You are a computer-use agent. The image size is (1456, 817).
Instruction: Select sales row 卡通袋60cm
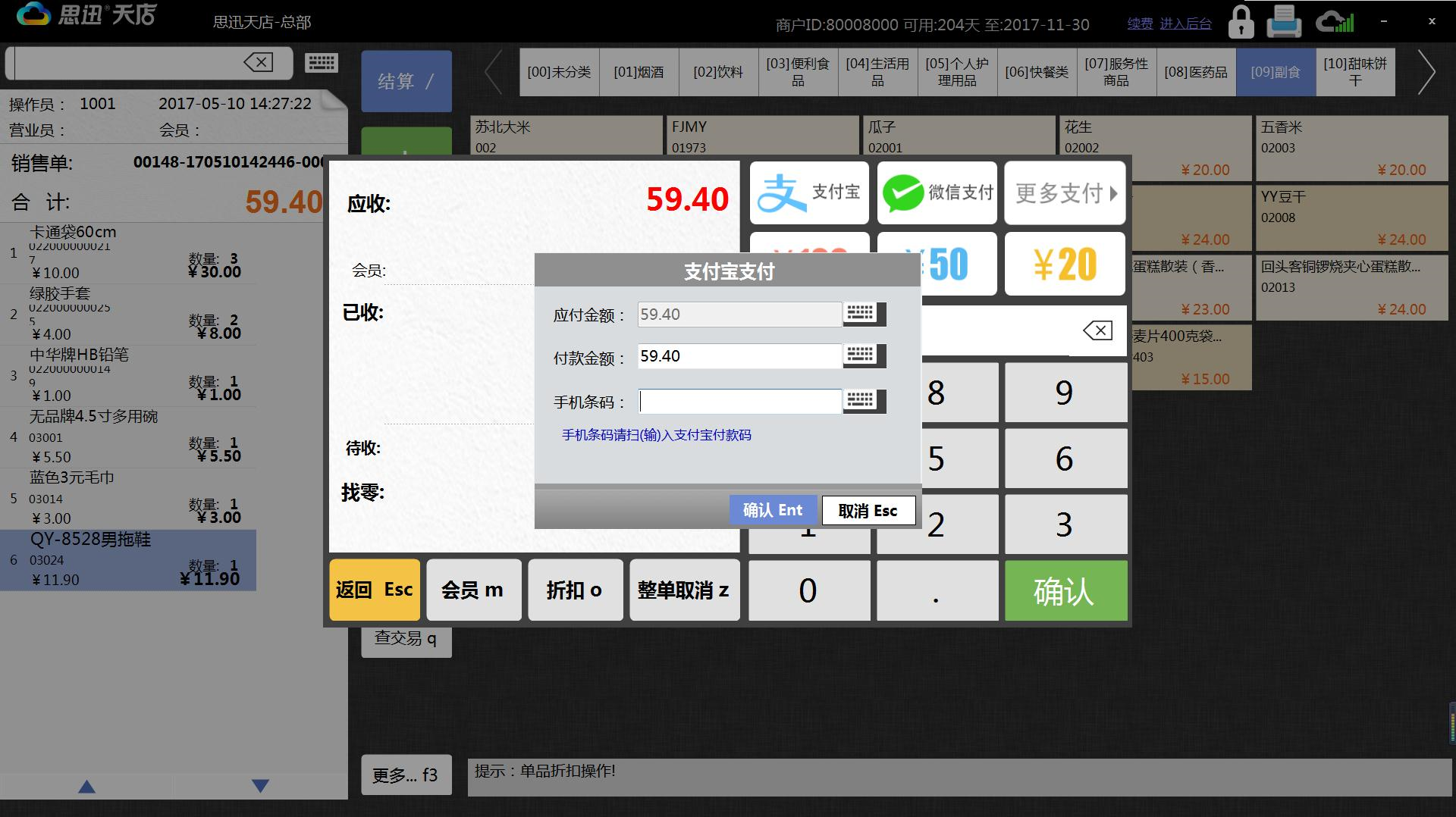(128, 252)
